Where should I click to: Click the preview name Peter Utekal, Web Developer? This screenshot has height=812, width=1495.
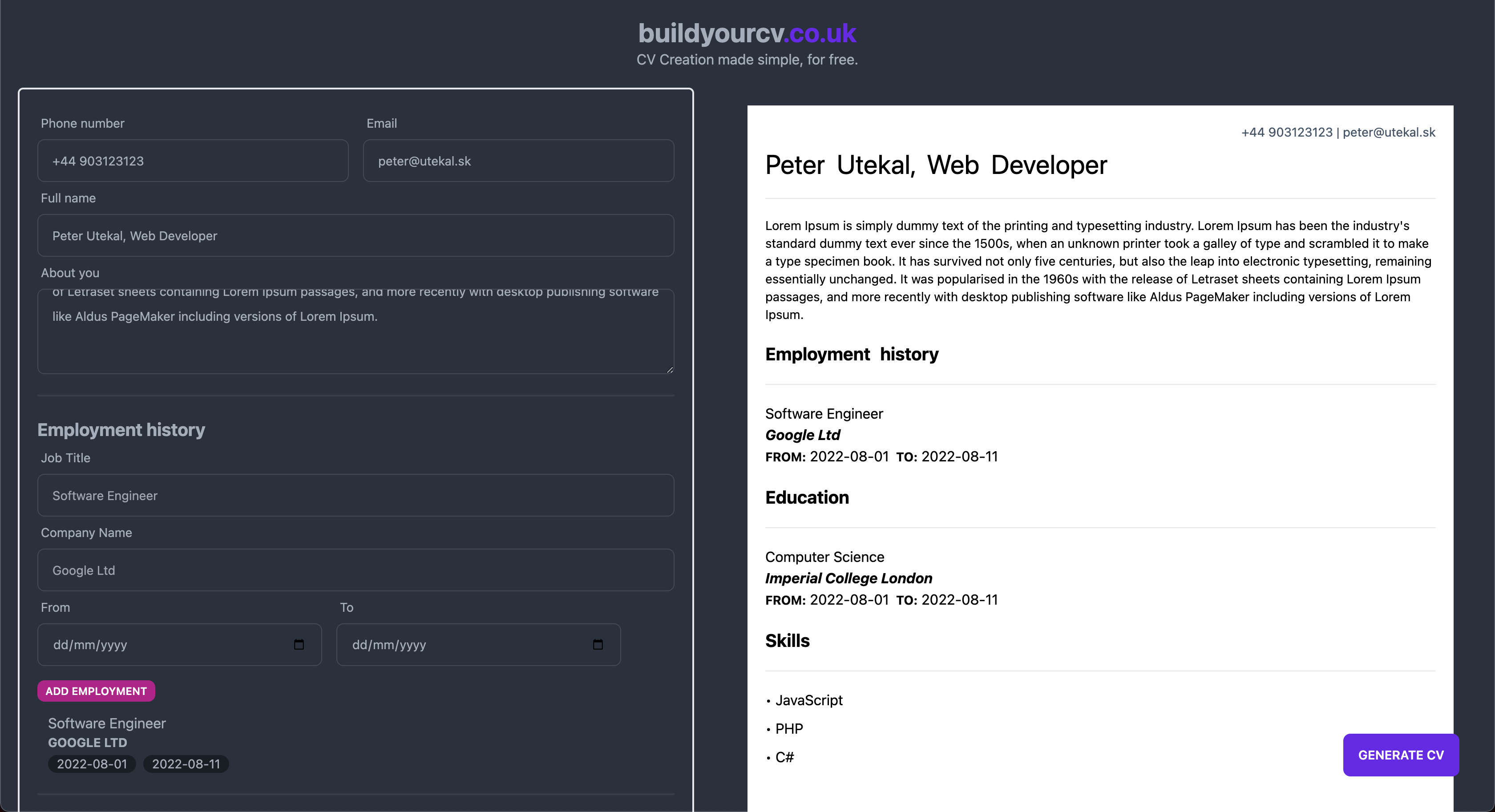[936, 165]
